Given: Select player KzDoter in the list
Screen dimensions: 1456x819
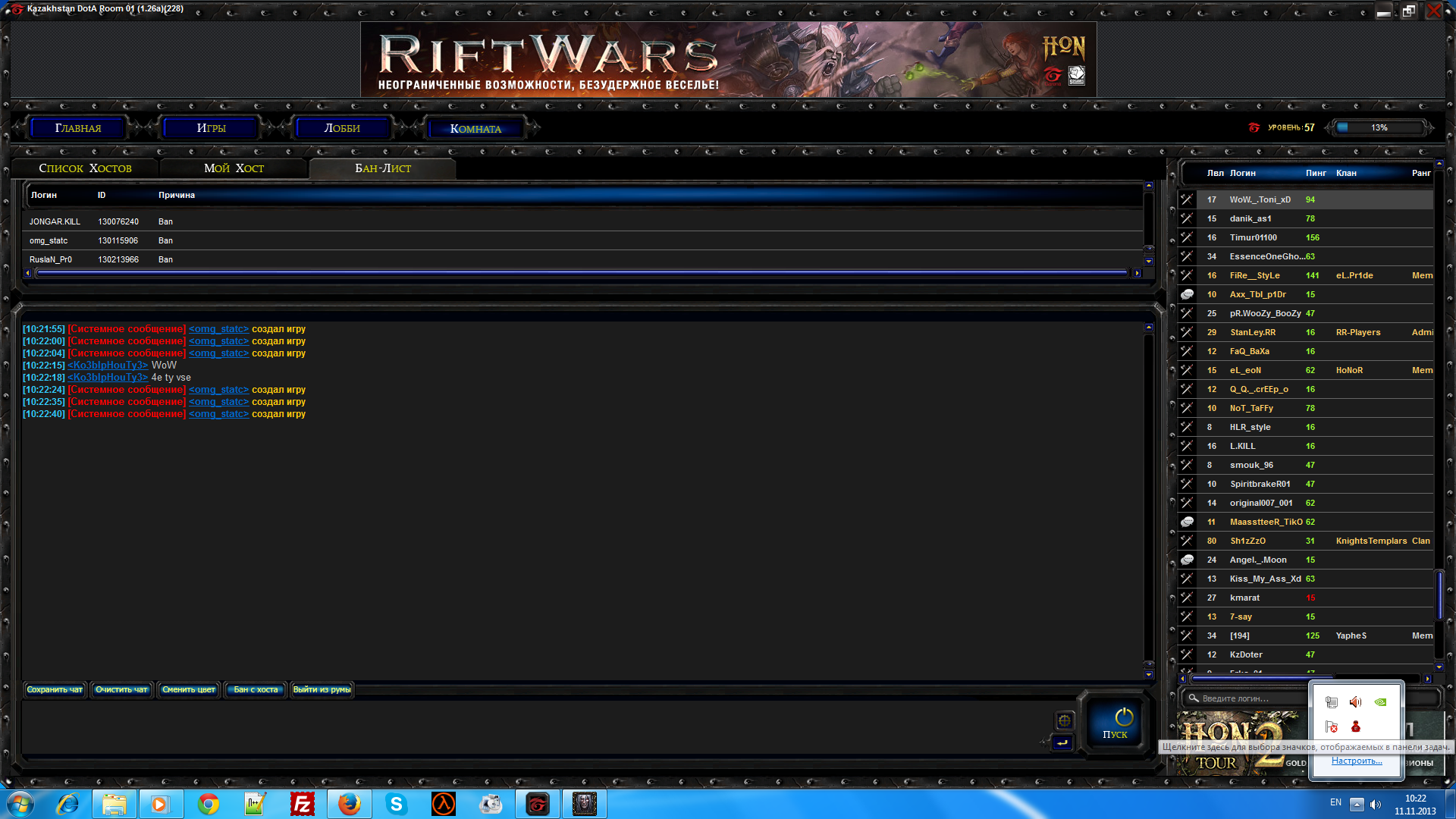Looking at the screenshot, I should [x=1305, y=654].
